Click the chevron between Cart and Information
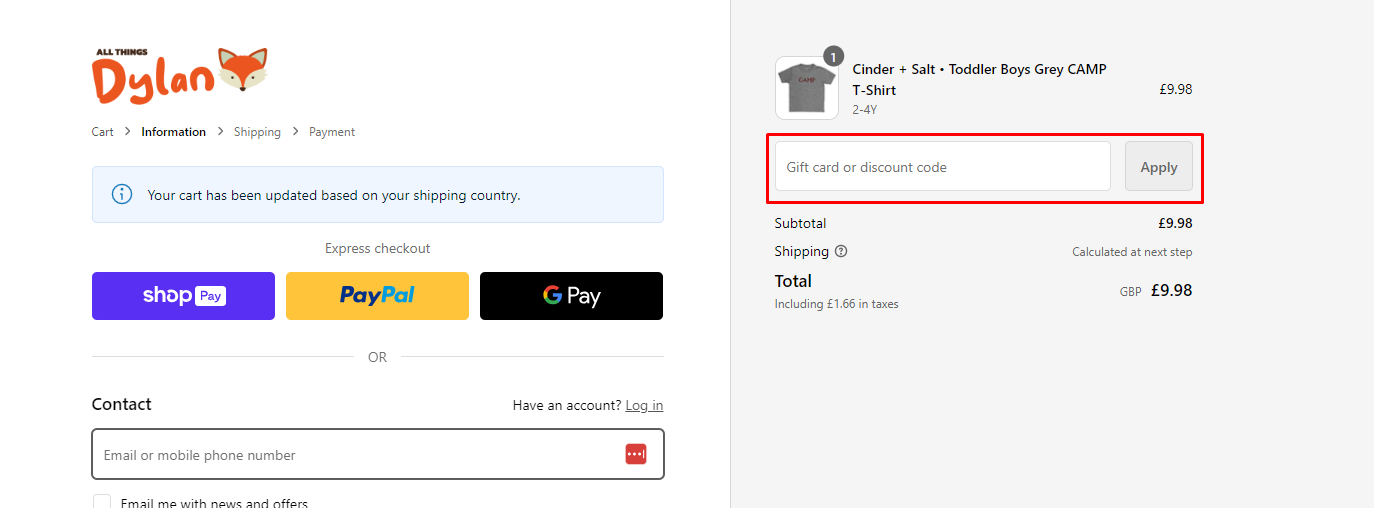The image size is (1374, 508). 128,132
